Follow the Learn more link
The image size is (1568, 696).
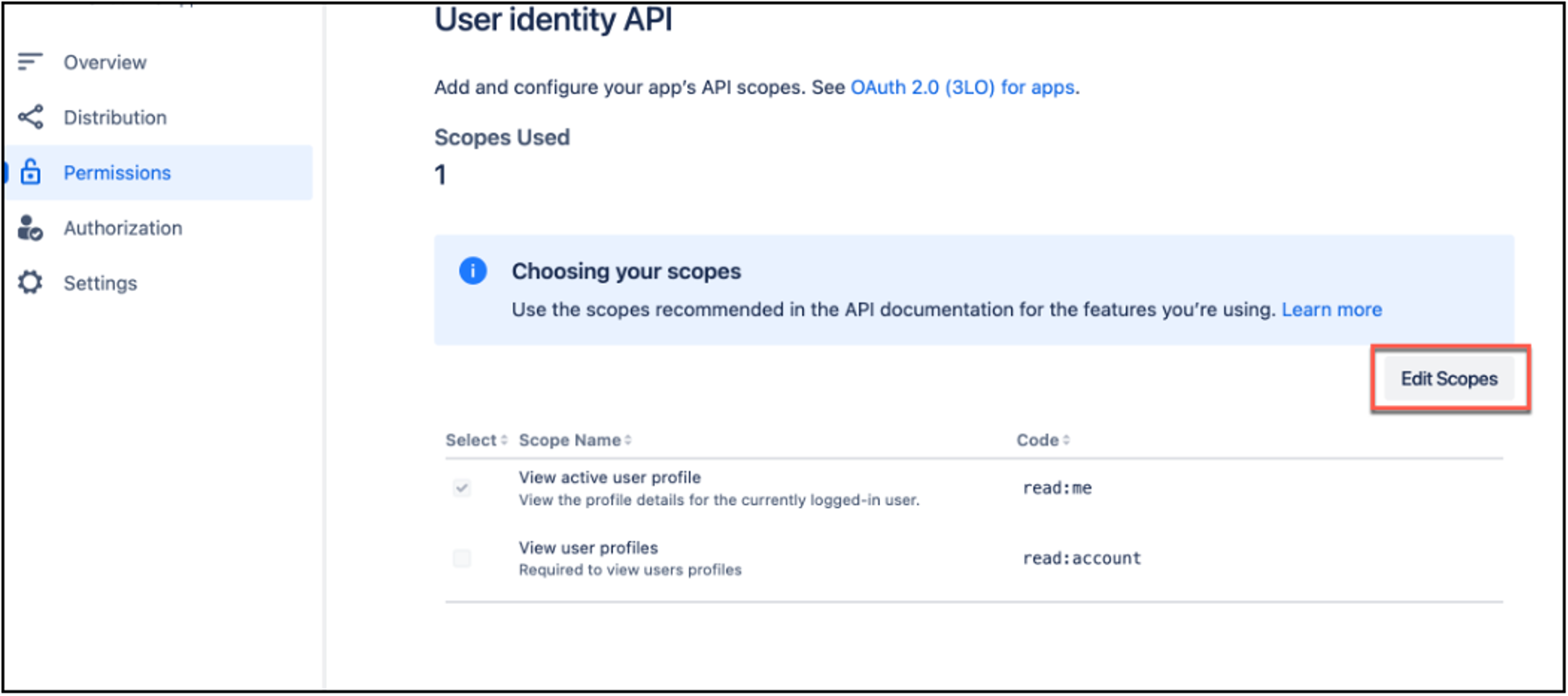pyautogui.click(x=1332, y=309)
